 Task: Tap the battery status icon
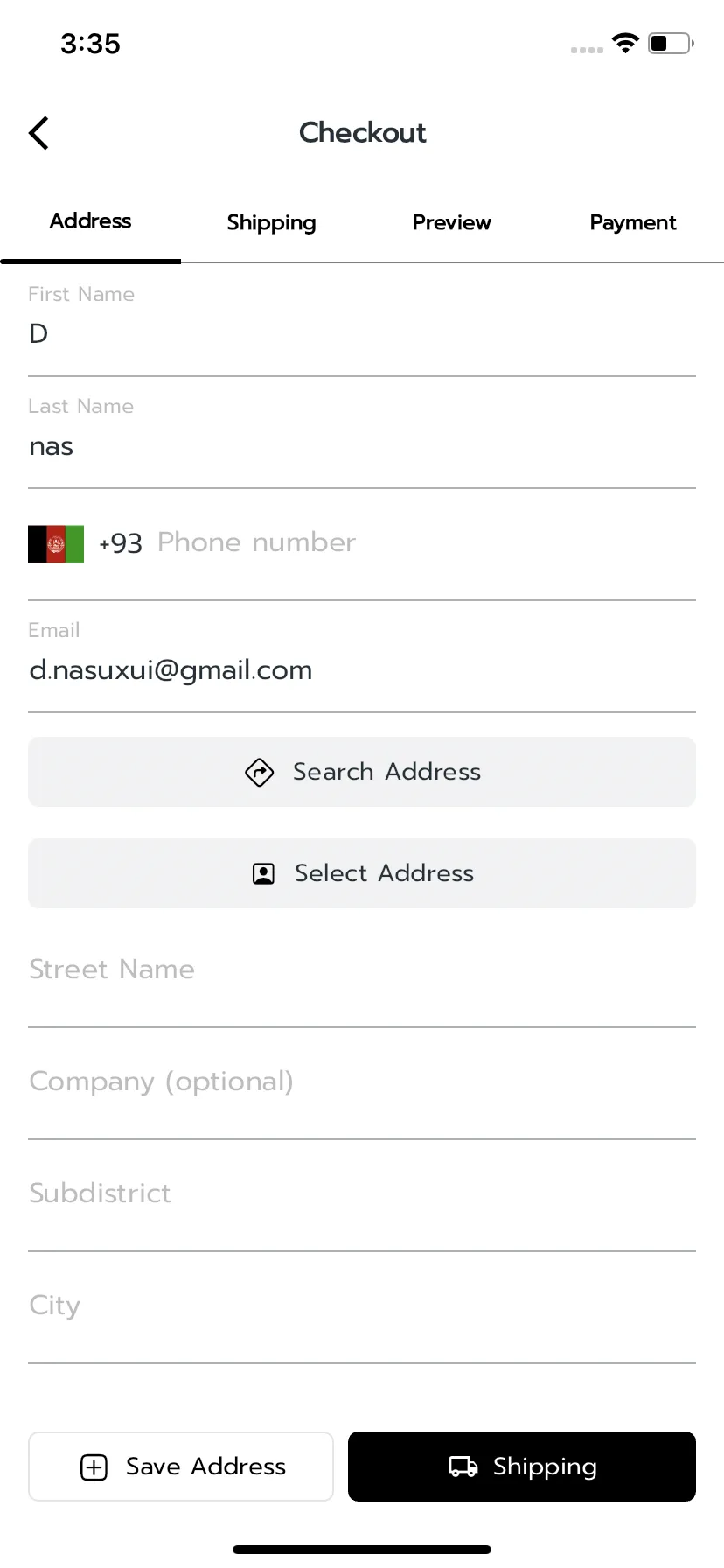click(671, 43)
